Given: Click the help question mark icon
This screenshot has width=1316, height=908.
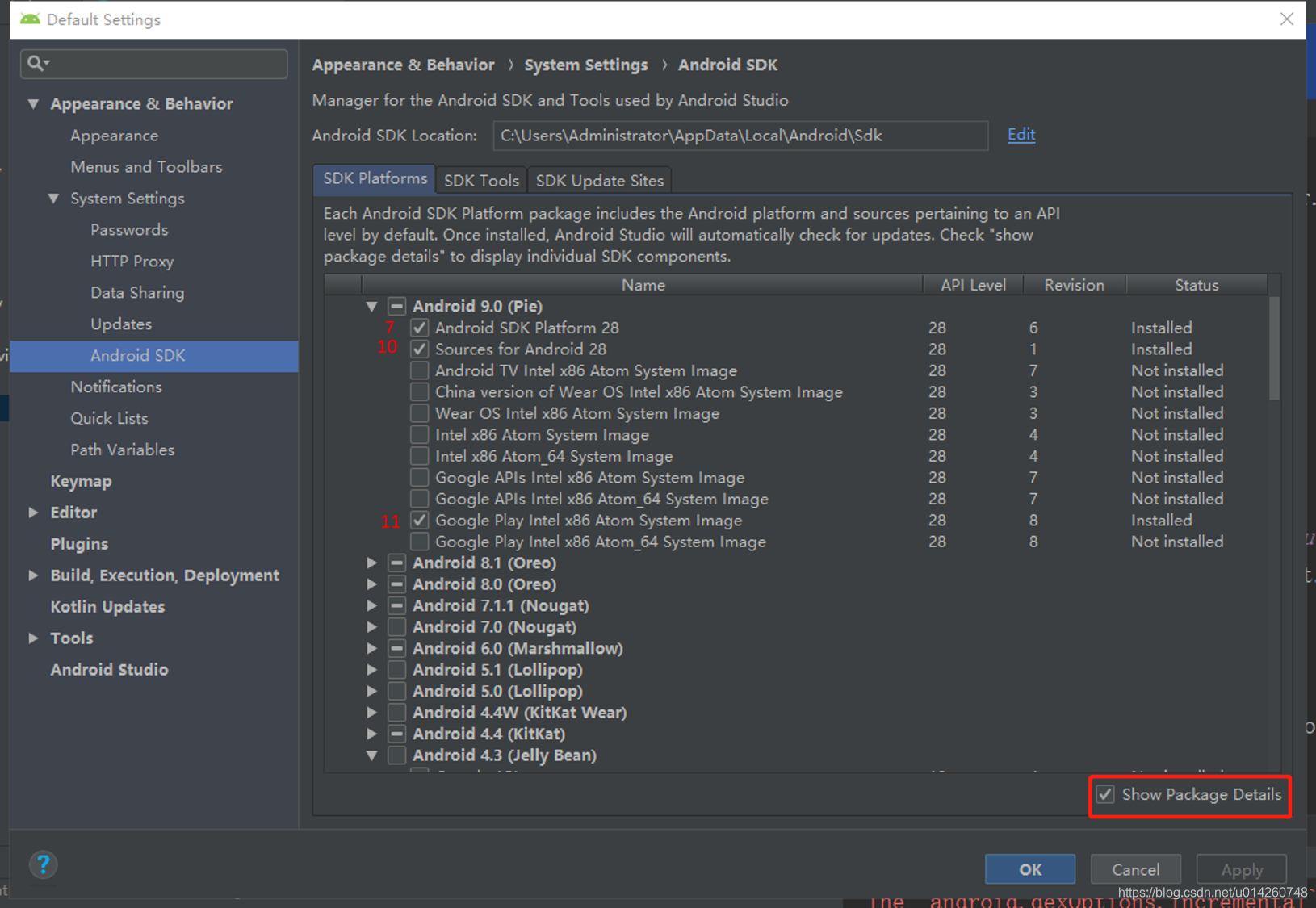Looking at the screenshot, I should (44, 864).
